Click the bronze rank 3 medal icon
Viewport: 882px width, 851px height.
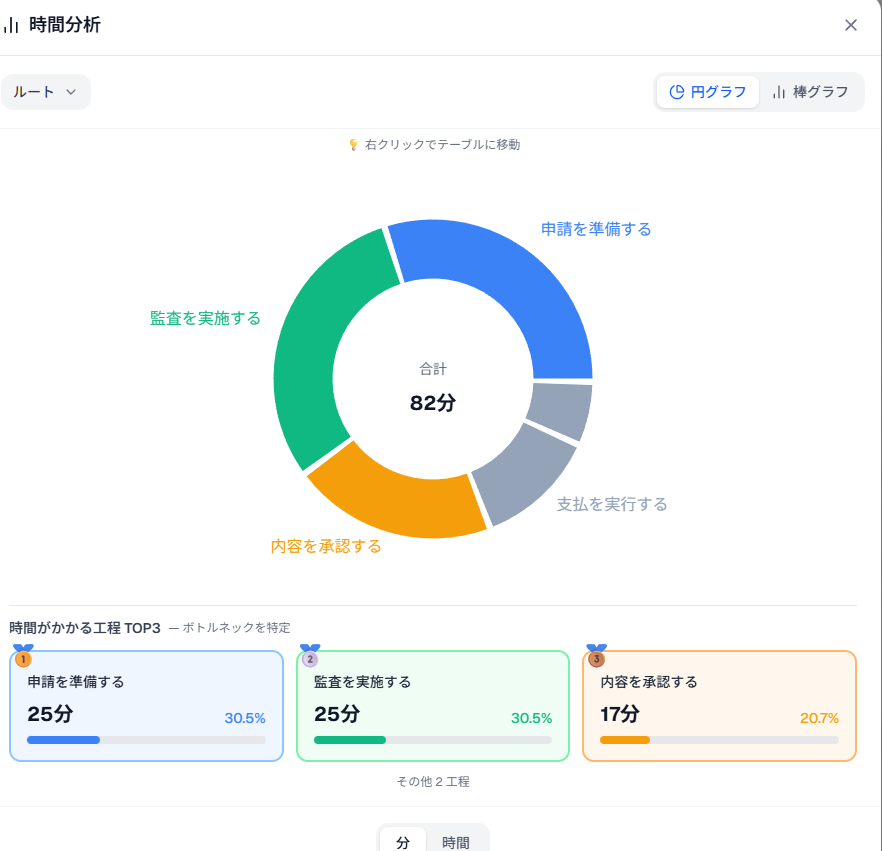click(597, 658)
